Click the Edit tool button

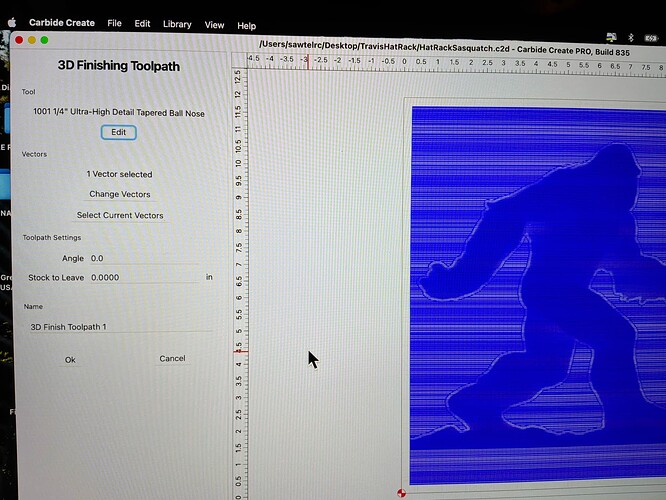(x=119, y=132)
